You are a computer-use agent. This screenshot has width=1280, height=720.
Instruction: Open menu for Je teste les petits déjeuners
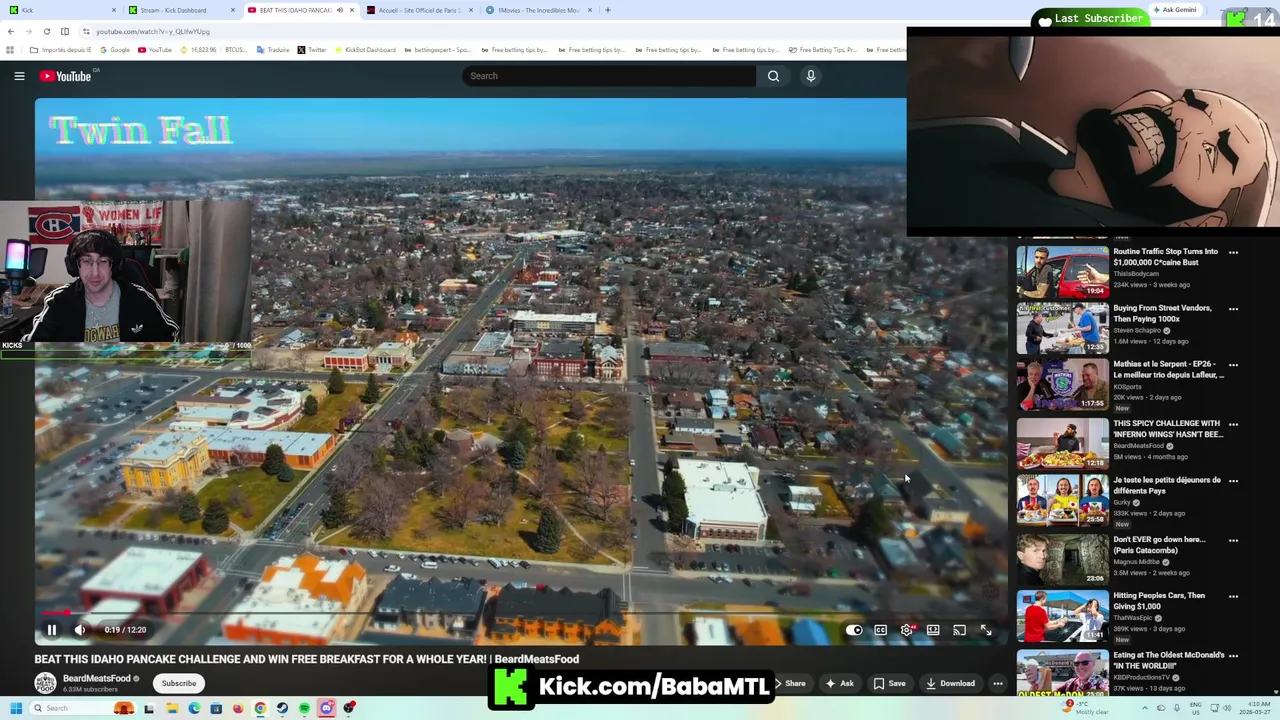point(1233,481)
